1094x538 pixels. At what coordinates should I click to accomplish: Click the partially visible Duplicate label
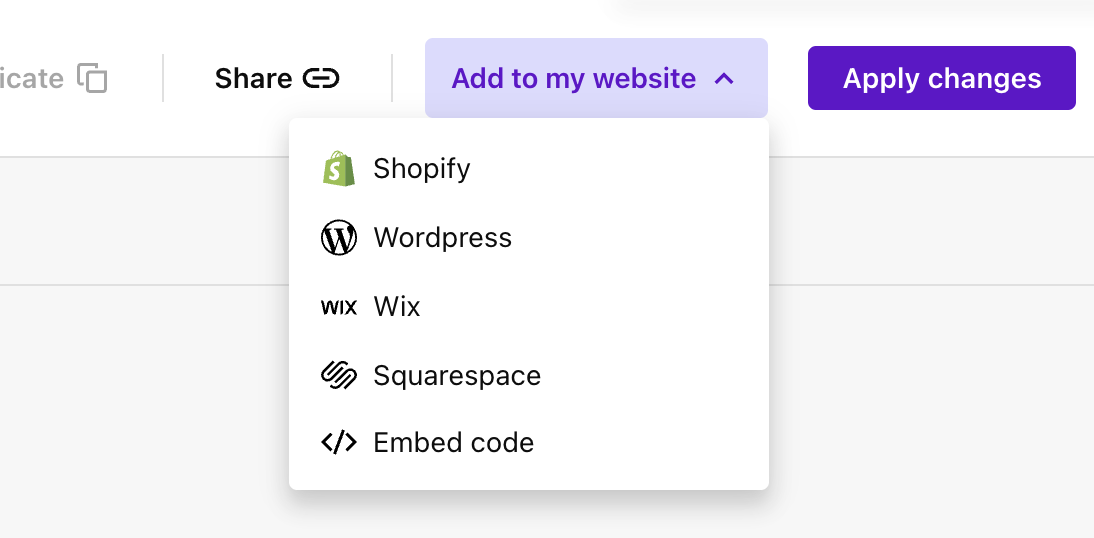32,78
